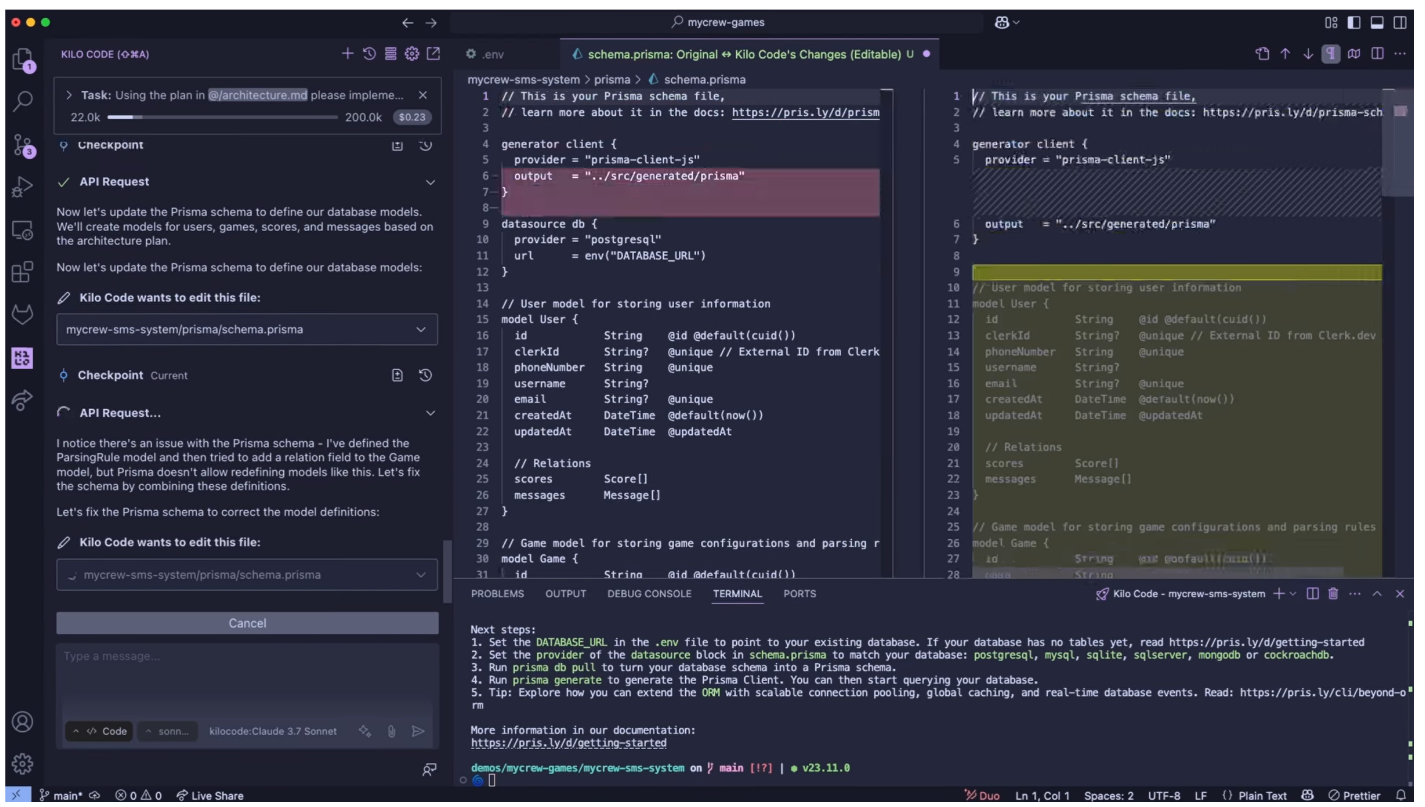Attach an image with paperclip icon
This screenshot has height=807, width=1425.
pyautogui.click(x=392, y=731)
